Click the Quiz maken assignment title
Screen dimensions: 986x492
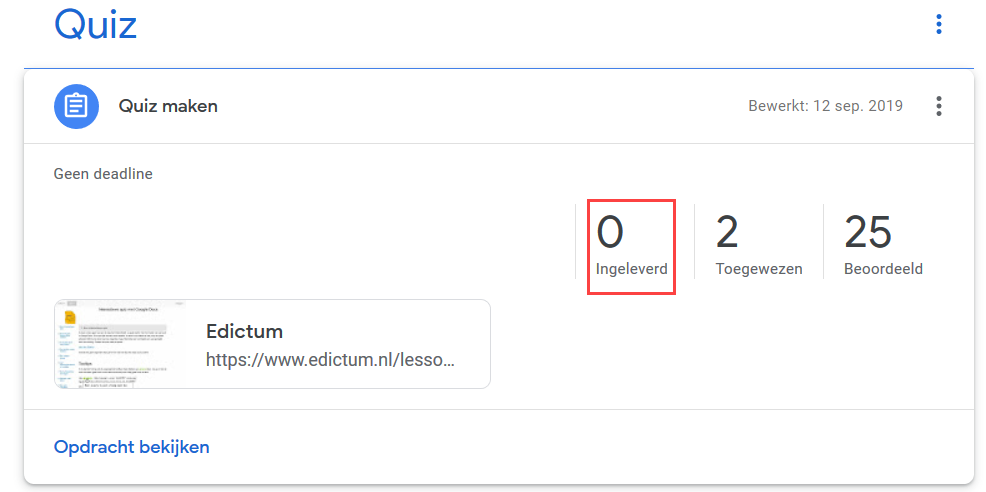pos(168,106)
